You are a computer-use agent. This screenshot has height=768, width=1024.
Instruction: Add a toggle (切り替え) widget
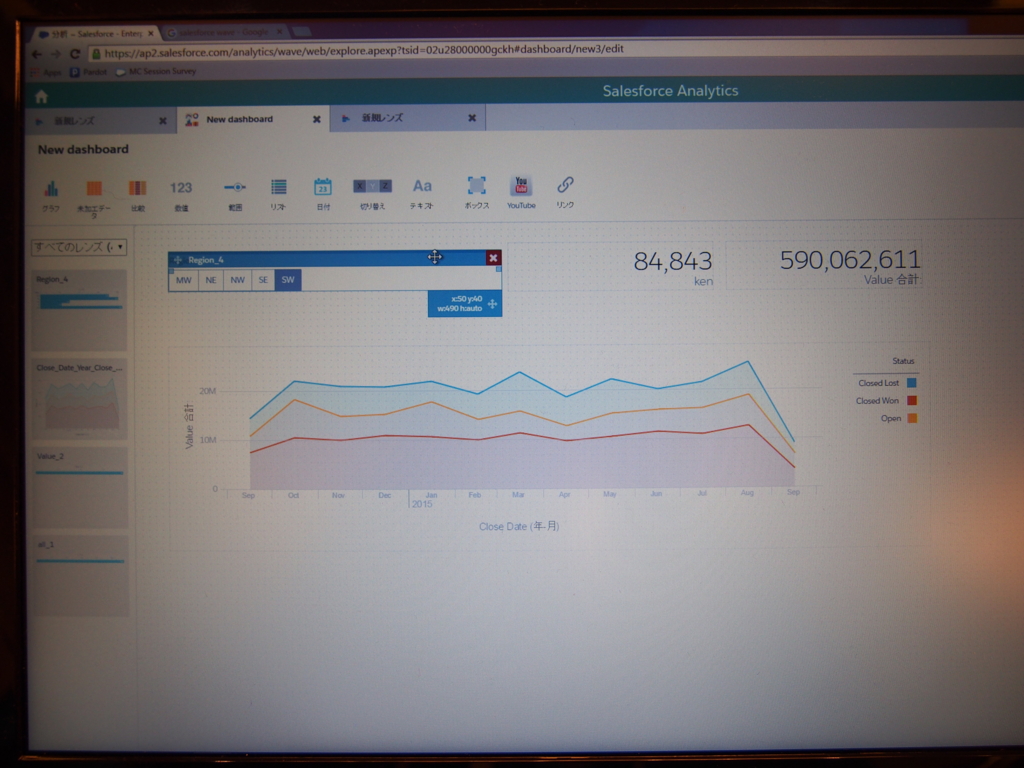(372, 194)
